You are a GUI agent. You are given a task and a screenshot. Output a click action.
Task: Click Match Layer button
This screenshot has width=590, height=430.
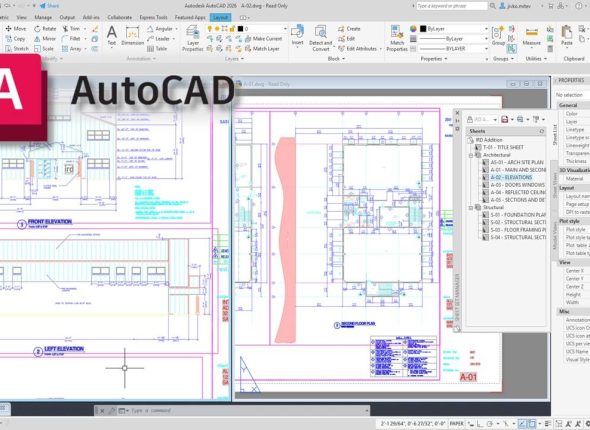262,49
